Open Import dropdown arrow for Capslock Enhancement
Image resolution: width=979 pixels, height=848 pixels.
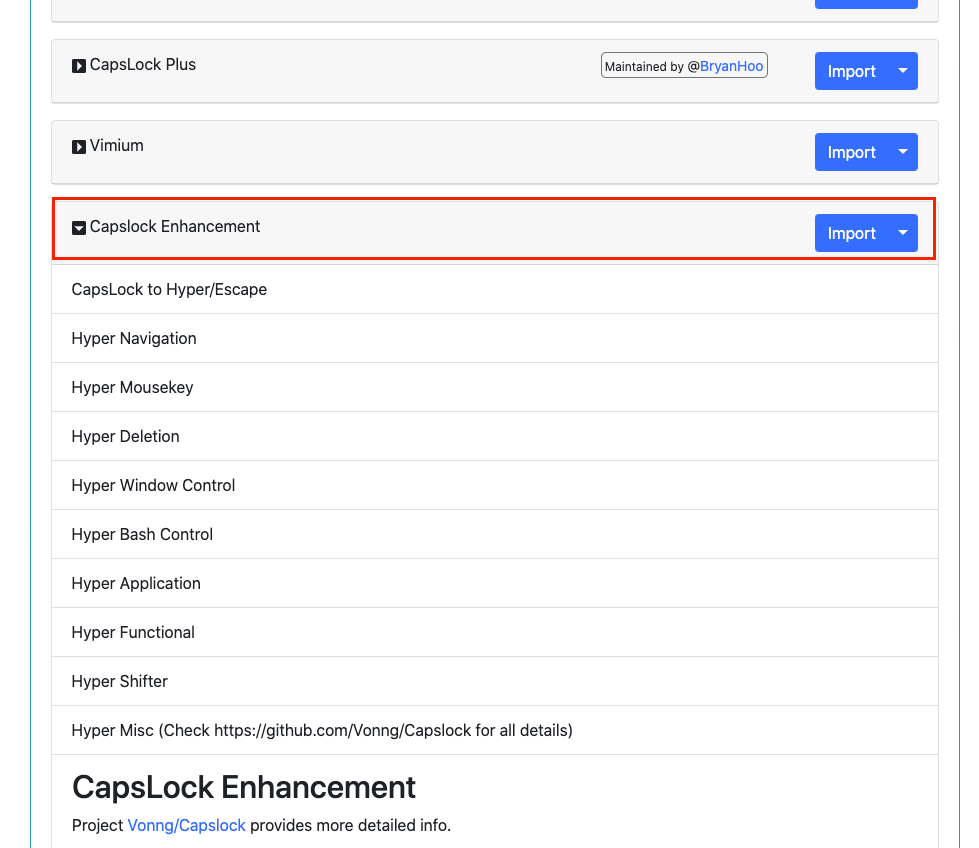903,233
